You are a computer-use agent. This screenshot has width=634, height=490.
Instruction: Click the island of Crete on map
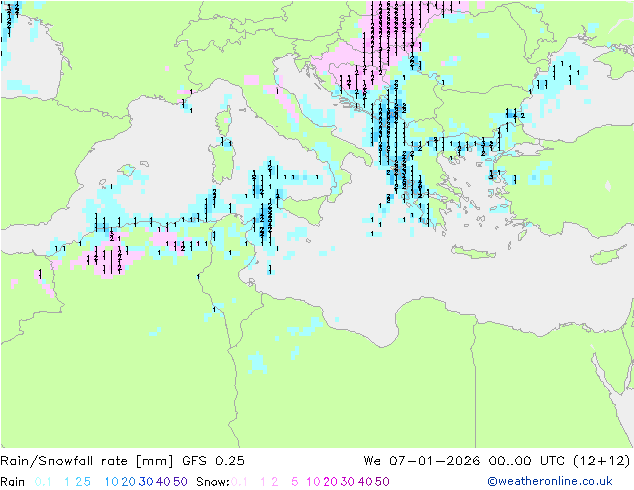(473, 252)
